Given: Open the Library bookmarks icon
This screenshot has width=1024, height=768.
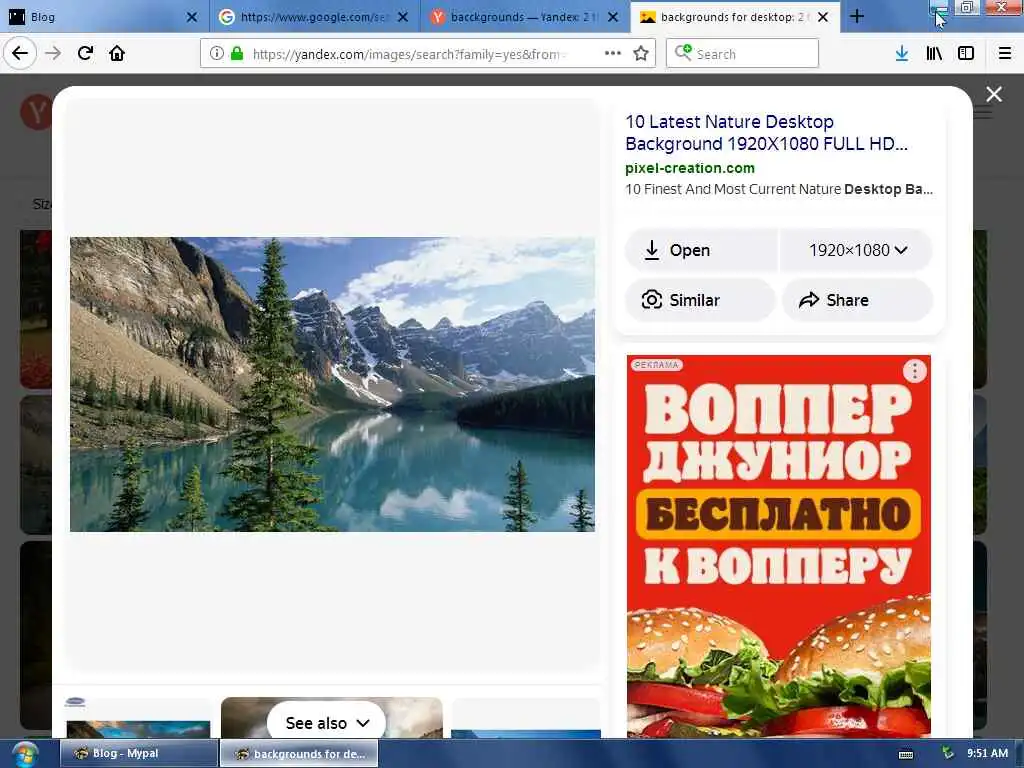Looking at the screenshot, I should [x=934, y=53].
